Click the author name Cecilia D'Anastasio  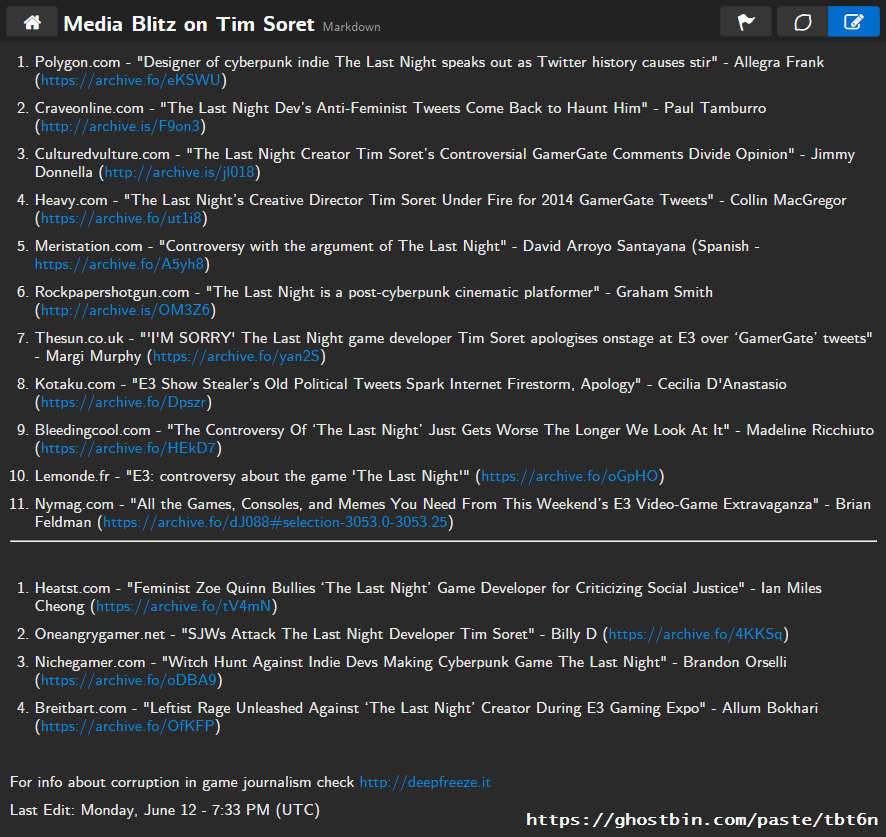pyautogui.click(x=722, y=384)
